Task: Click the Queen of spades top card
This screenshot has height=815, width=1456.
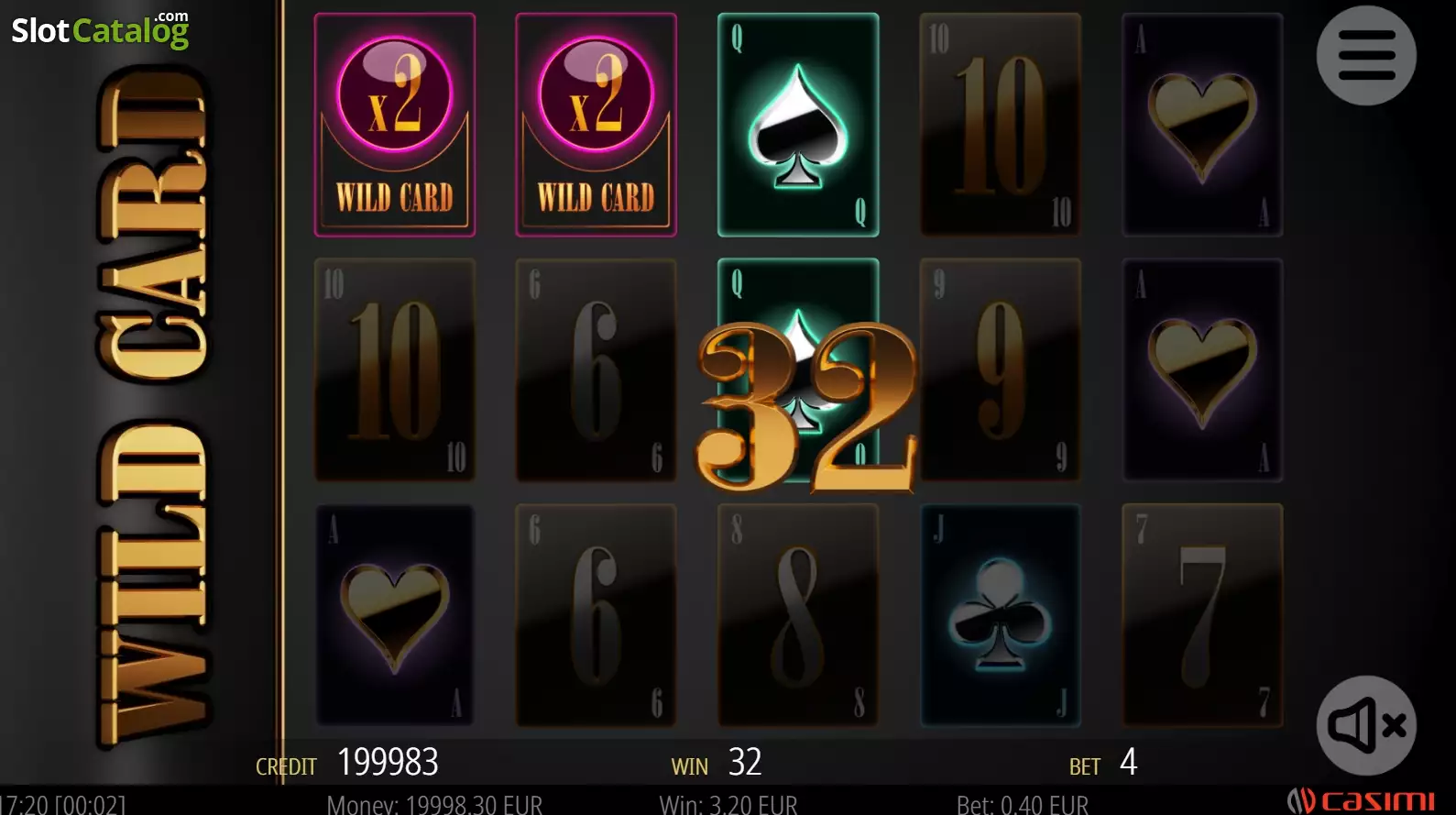Action: coord(798,125)
